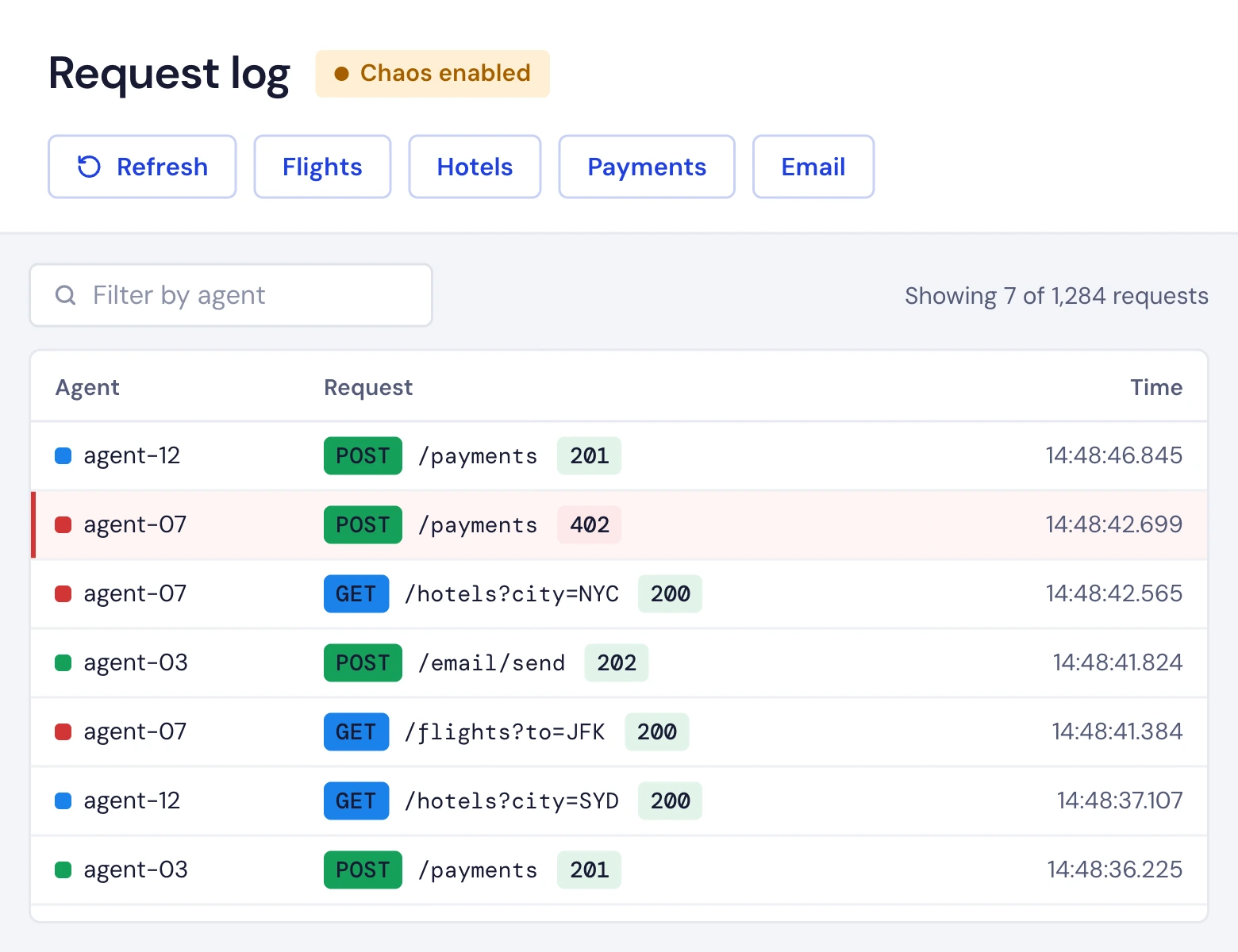This screenshot has height=952, width=1238.
Task: Focus the Filter by agent field
Action: coord(231,295)
